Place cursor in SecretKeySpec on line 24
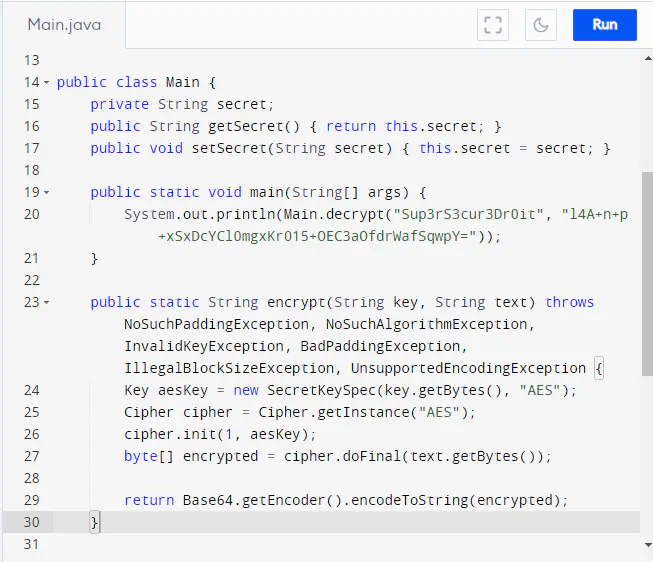 pyautogui.click(x=321, y=390)
